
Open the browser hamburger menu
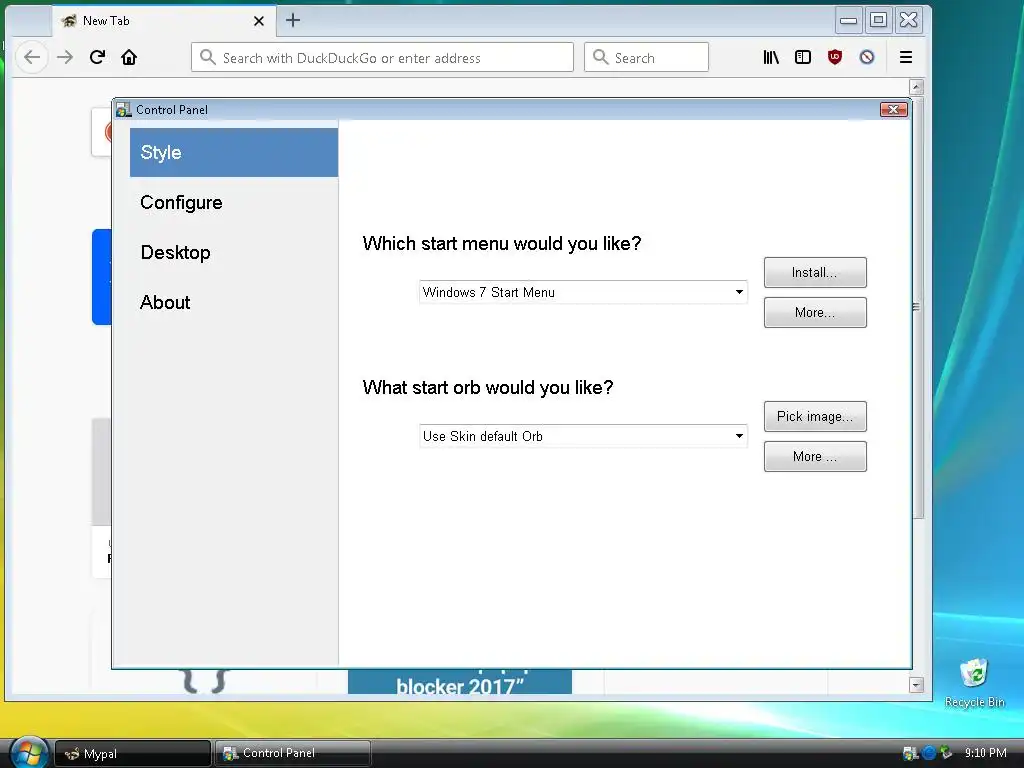pos(906,57)
